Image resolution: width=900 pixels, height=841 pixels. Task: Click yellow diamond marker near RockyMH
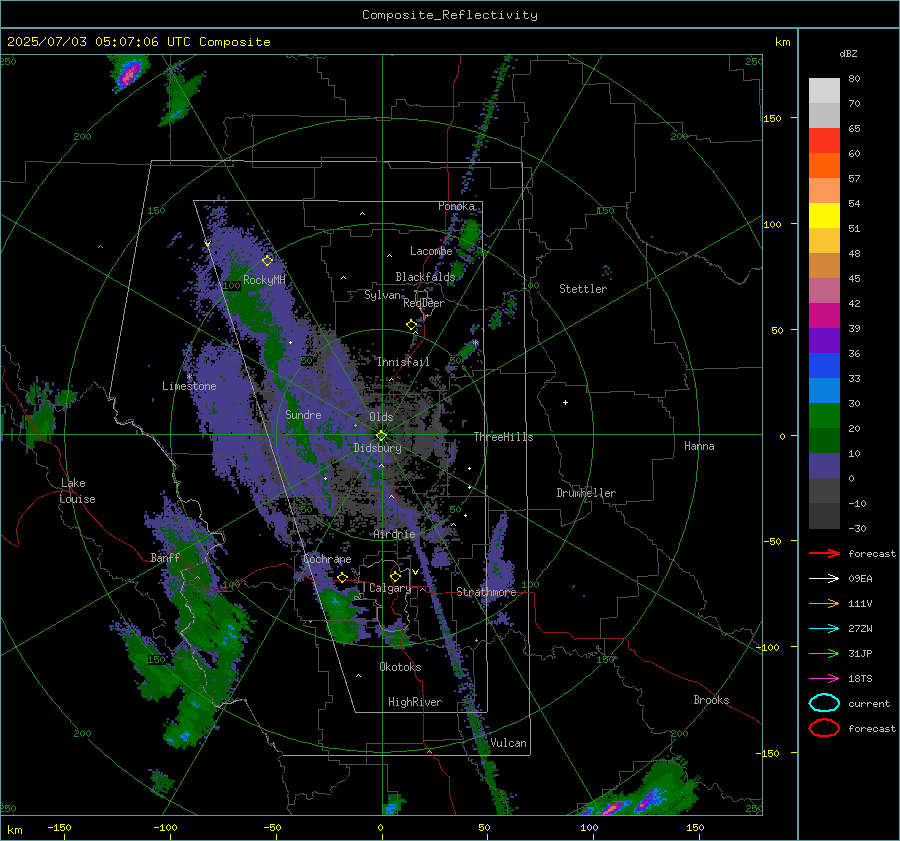[x=267, y=261]
